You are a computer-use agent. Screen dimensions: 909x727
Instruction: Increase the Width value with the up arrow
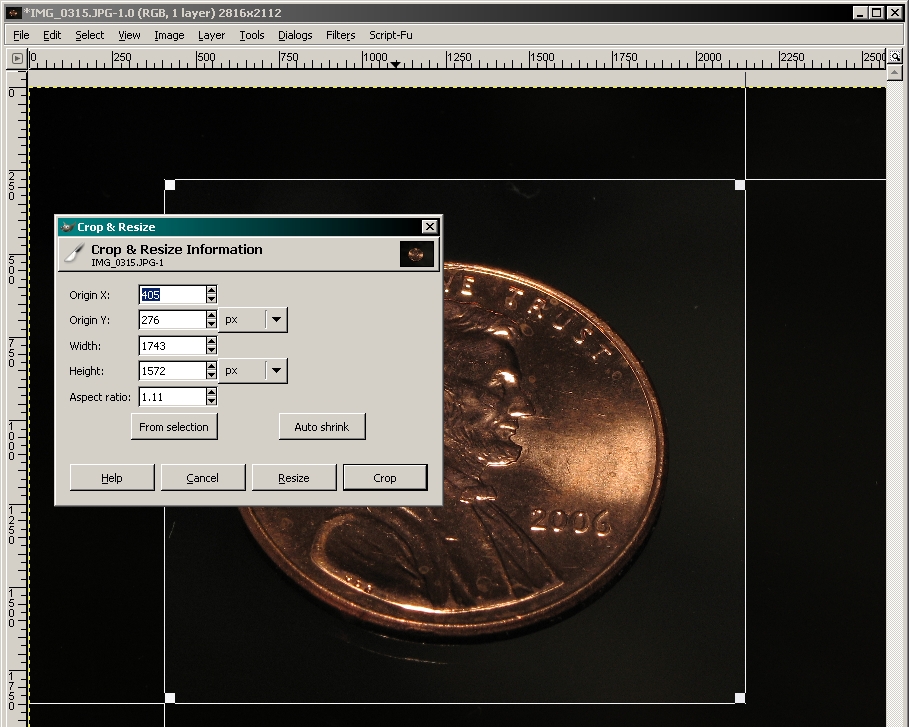coord(211,341)
